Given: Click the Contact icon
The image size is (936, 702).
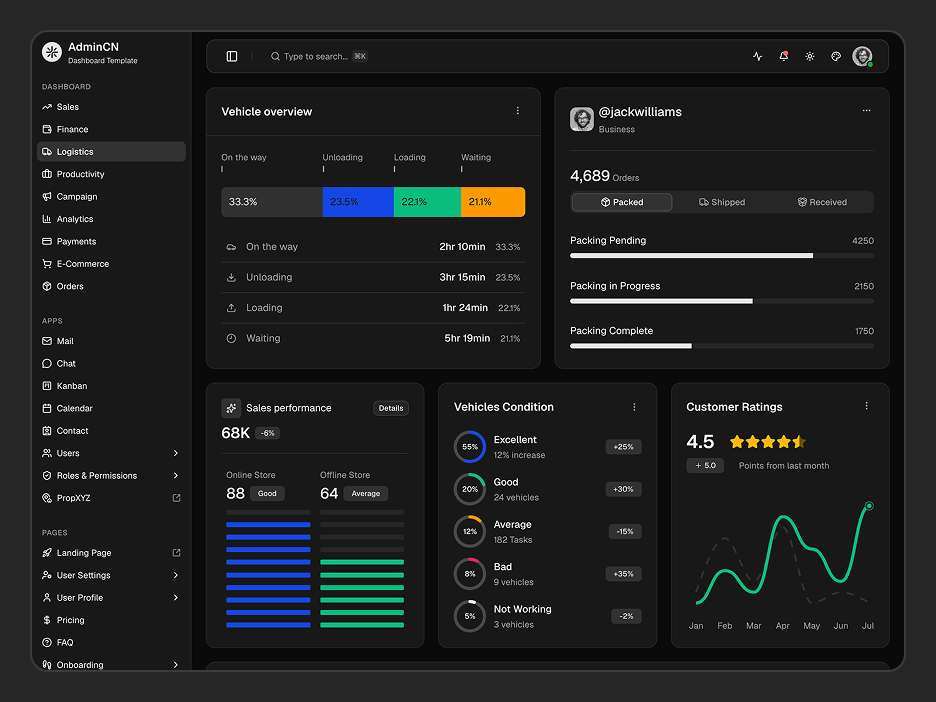Looking at the screenshot, I should tap(47, 430).
